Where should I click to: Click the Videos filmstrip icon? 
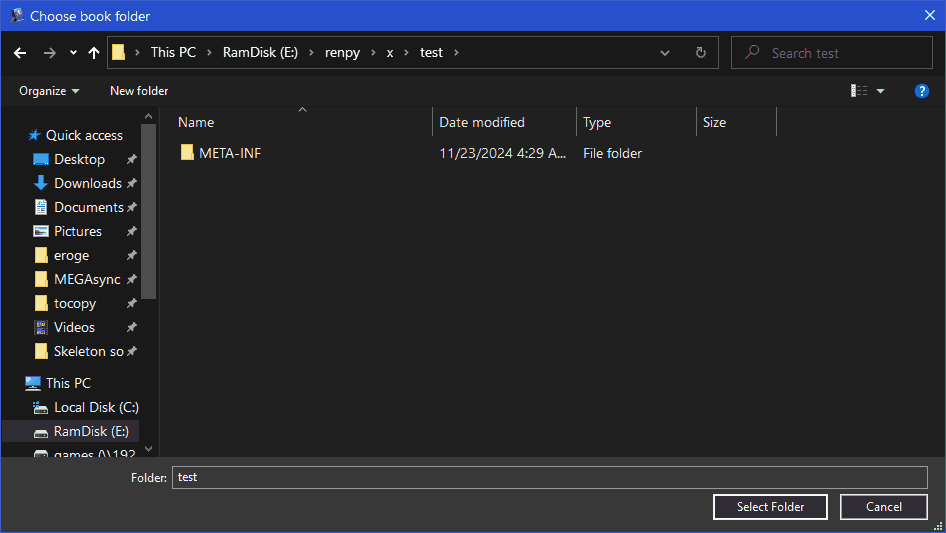[x=40, y=327]
